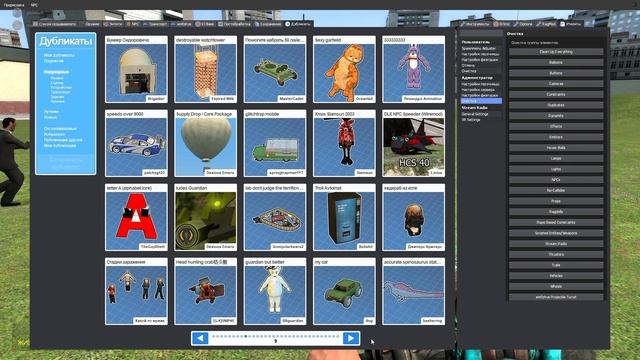The image size is (640, 360).
Task: Pick the Troll Avtomat vending machine dupe
Action: 344,217
